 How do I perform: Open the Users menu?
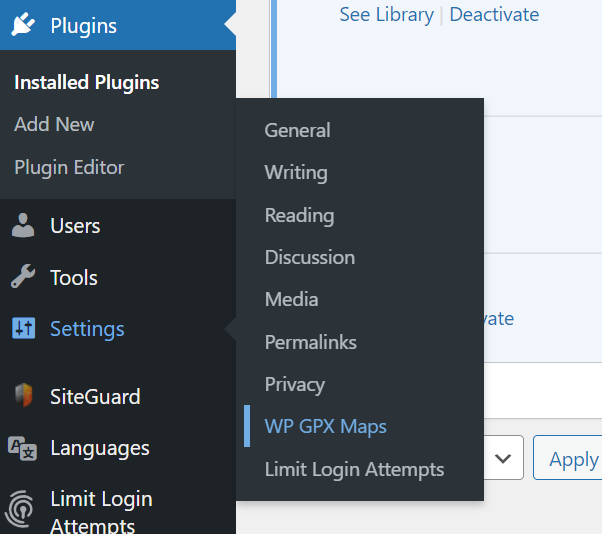pyautogui.click(x=75, y=226)
